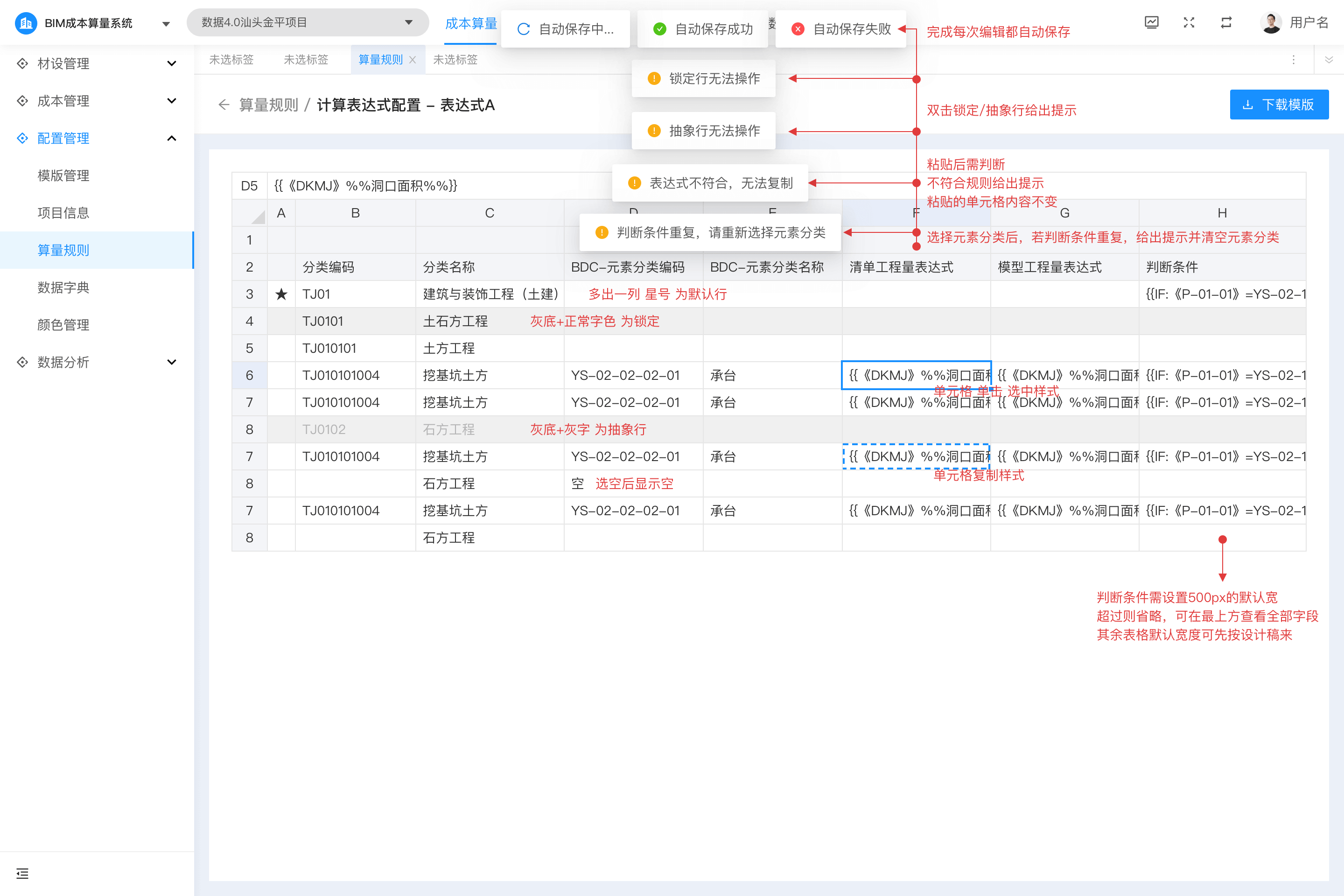Click the BIM成本算量系统 logo icon
Screen dimensions: 1344x896
click(x=26, y=23)
